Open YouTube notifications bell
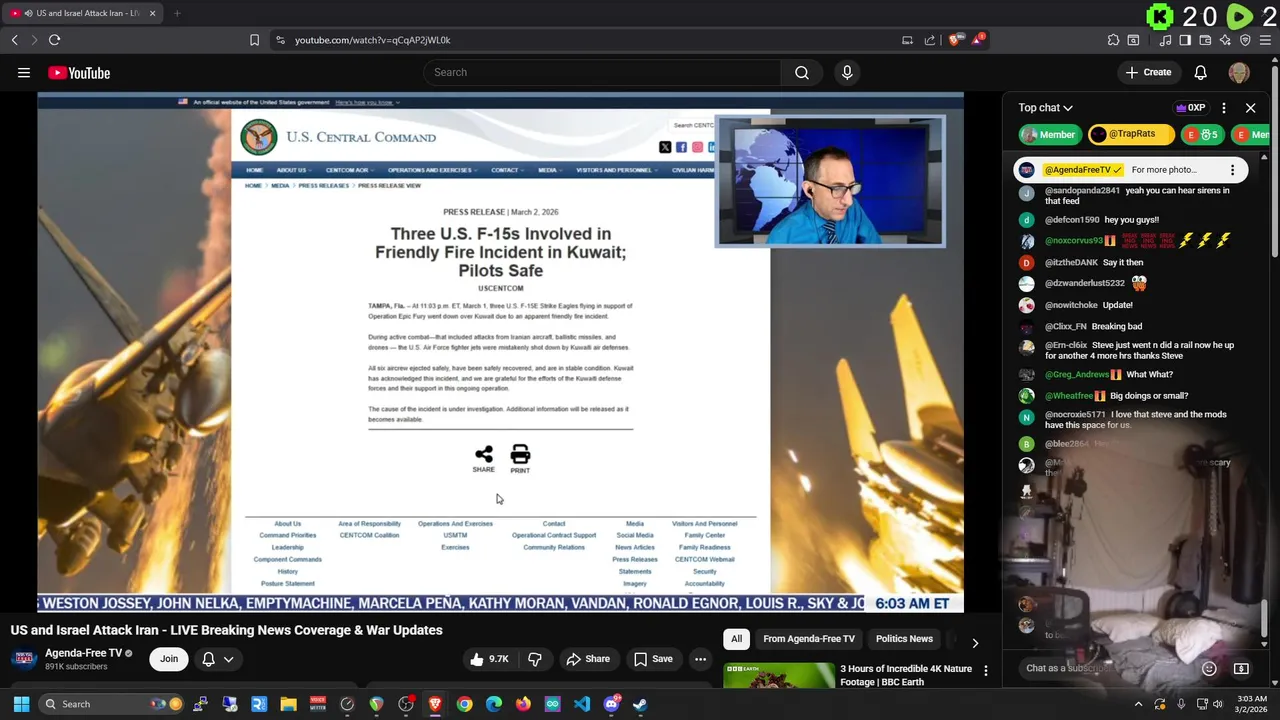Viewport: 1280px width, 720px height. pos(1200,72)
